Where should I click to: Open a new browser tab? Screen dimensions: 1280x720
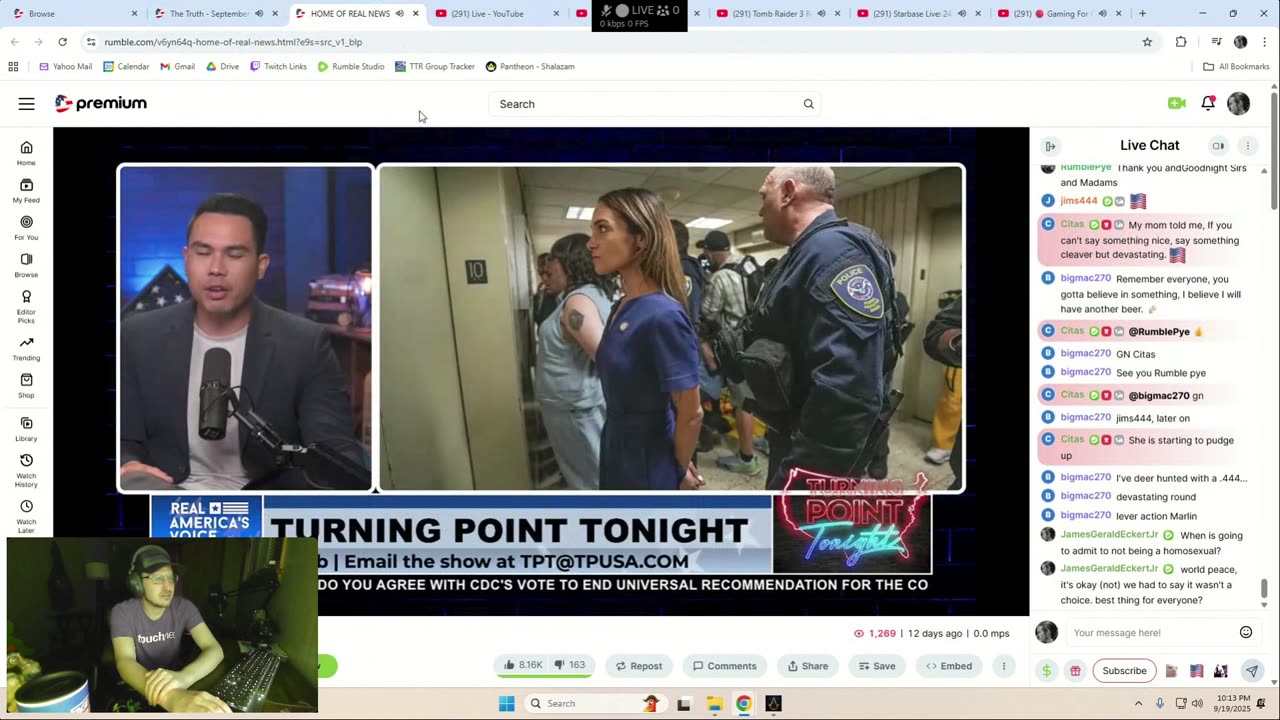click(x=1142, y=14)
